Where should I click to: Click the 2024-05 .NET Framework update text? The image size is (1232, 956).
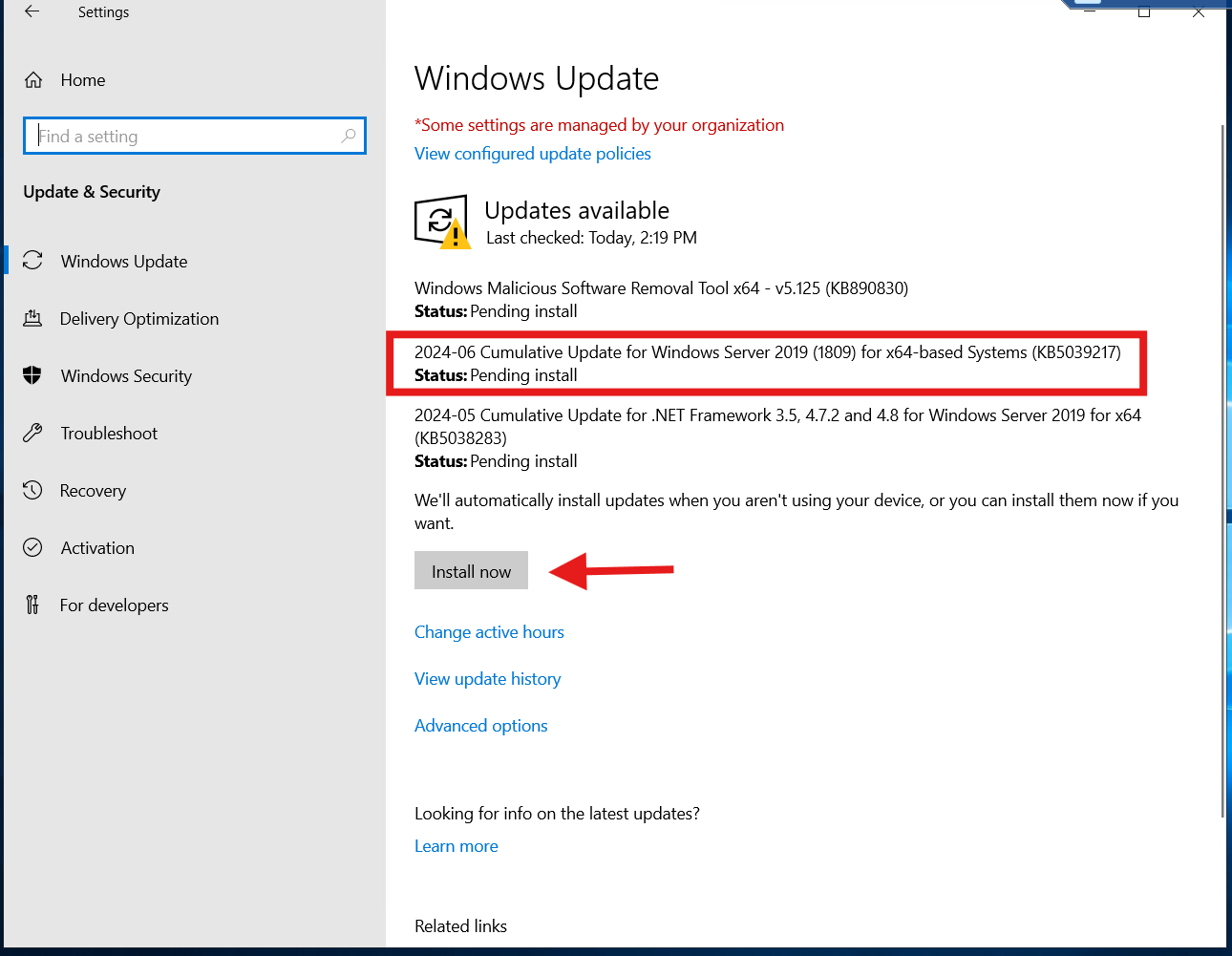(x=777, y=427)
